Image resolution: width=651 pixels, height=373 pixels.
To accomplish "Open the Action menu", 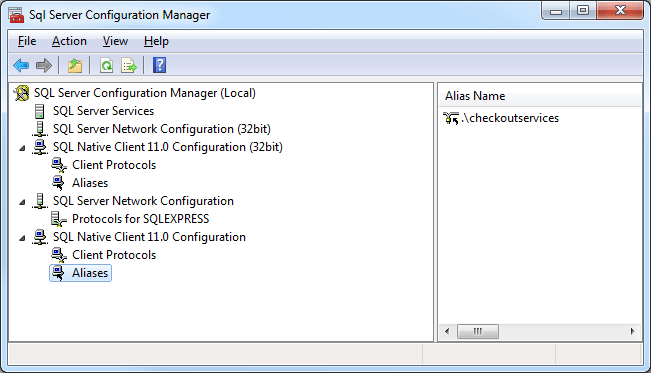I will 69,41.
